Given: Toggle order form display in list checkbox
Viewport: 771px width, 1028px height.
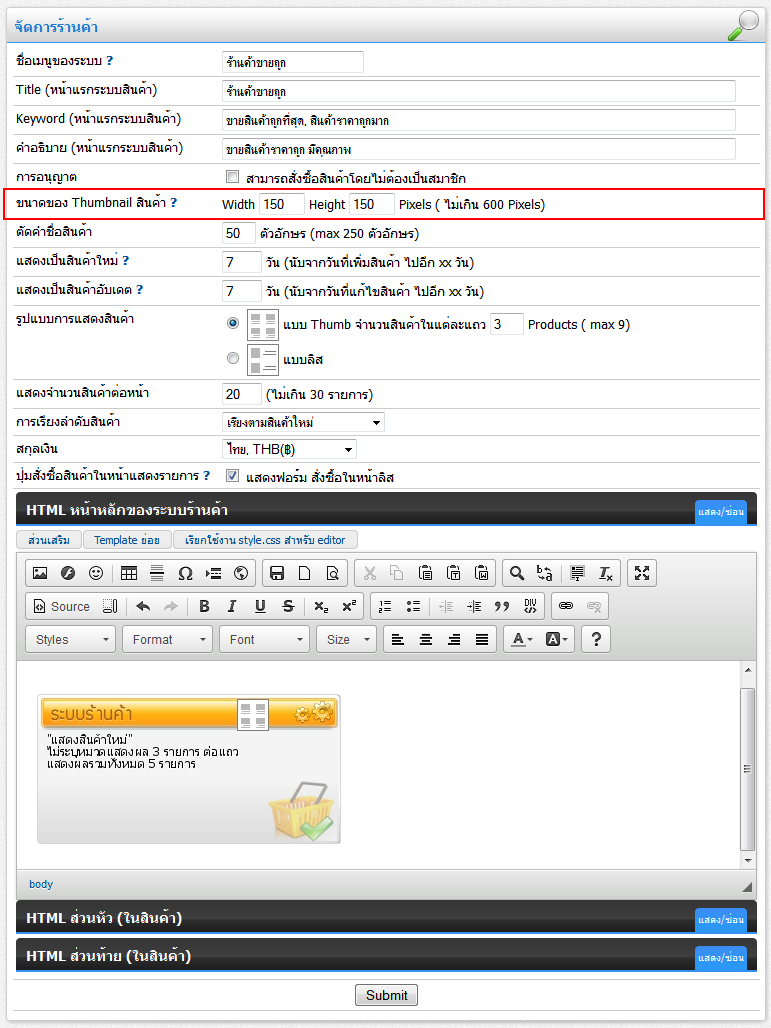Looking at the screenshot, I should coord(232,476).
